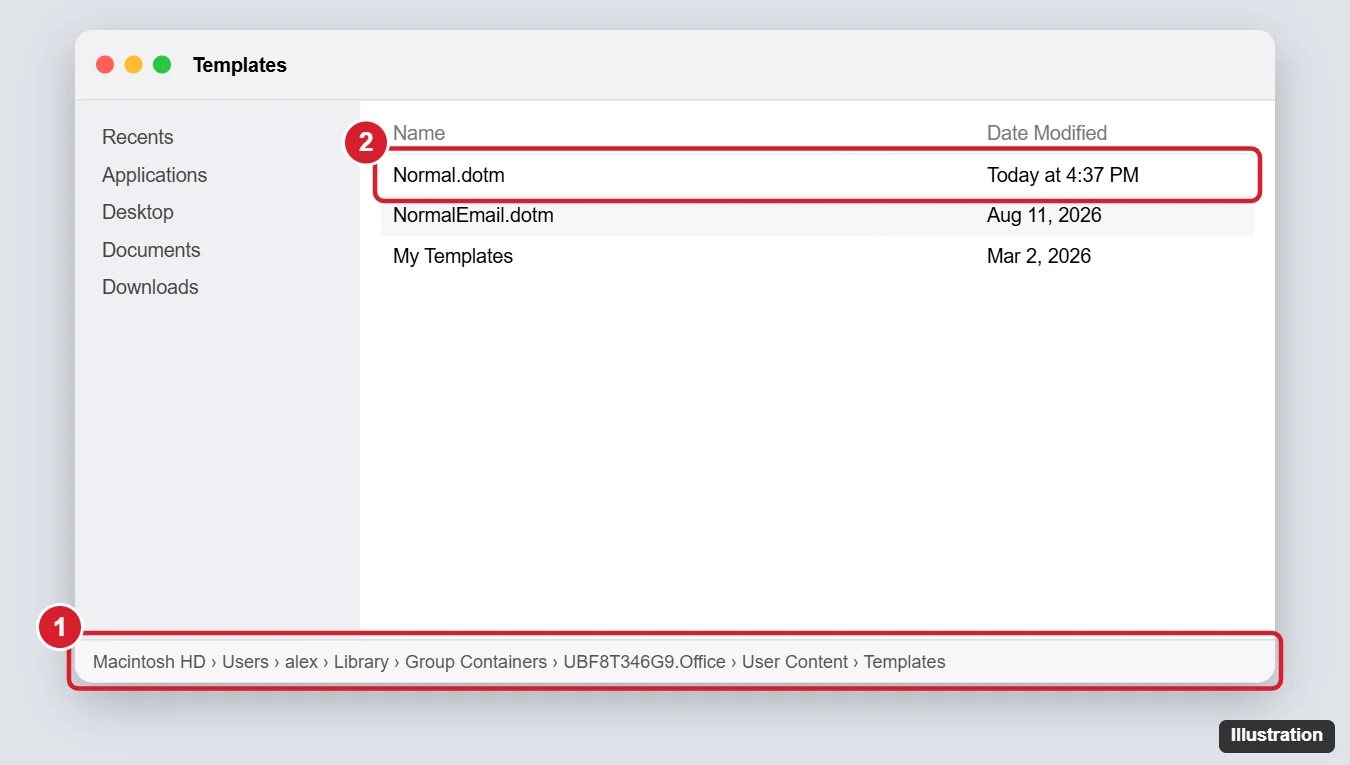Screen dimensions: 1350x765
Task: Select Downloads in the sidebar
Action: tap(150, 287)
